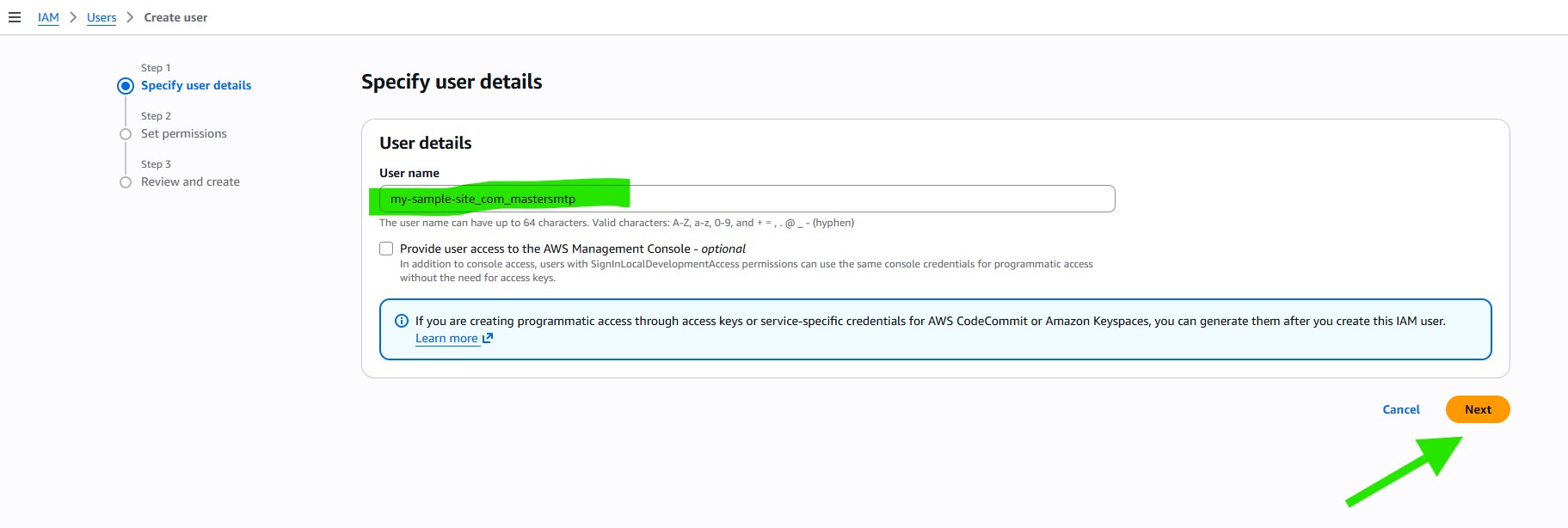
Task: Open the hamburger navigation menu
Action: pos(15,17)
